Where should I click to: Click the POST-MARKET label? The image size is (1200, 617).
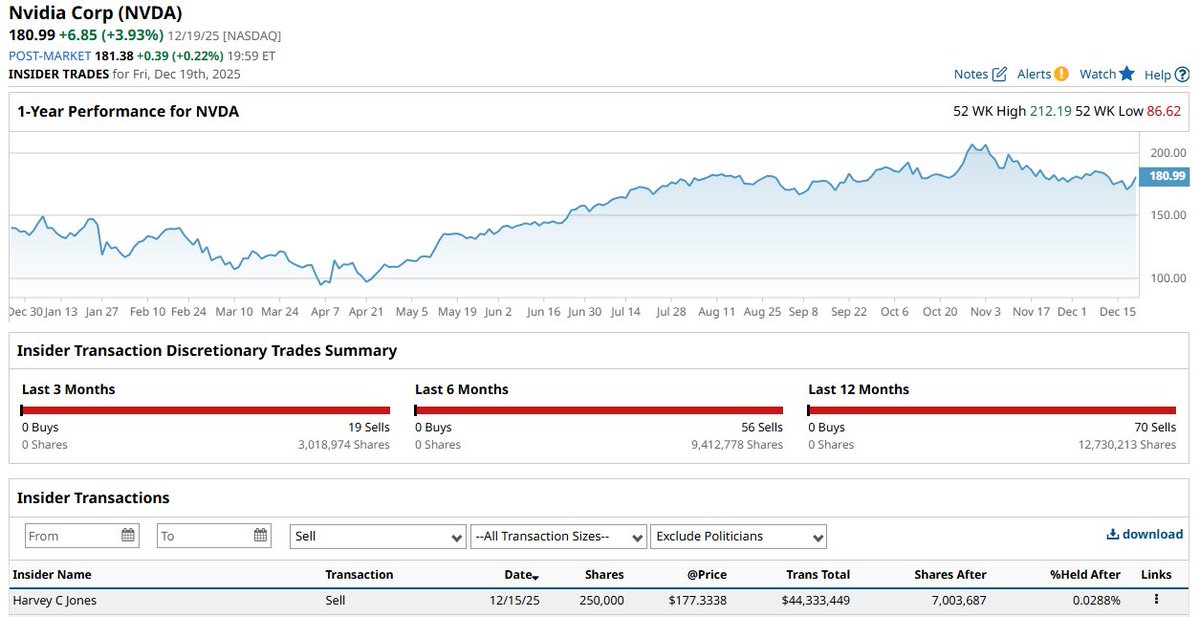coord(50,55)
